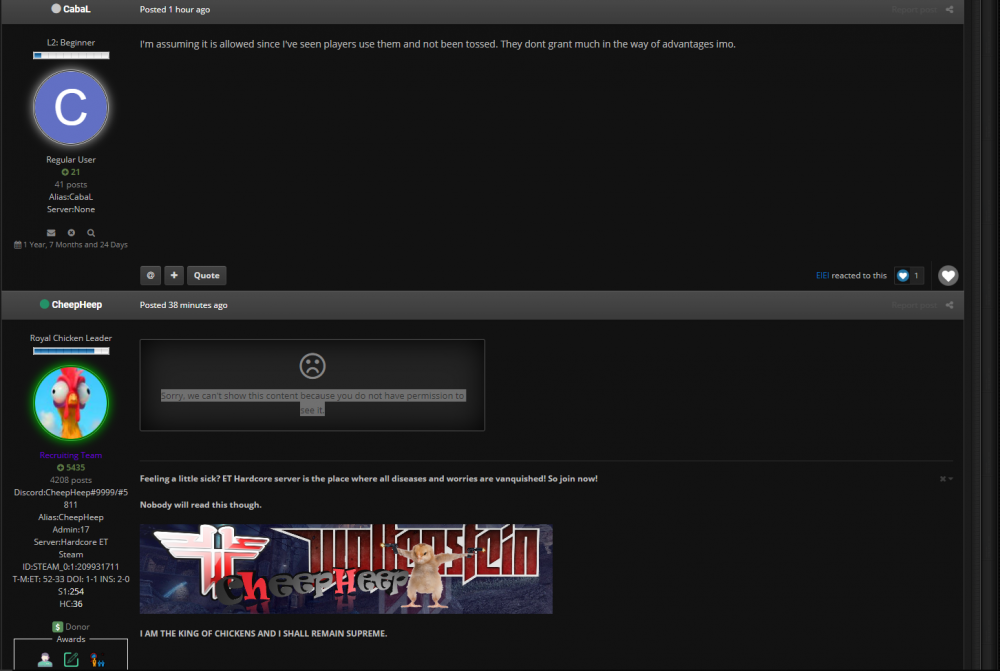Click the 'Regular User' label under CabaL

[x=71, y=160]
